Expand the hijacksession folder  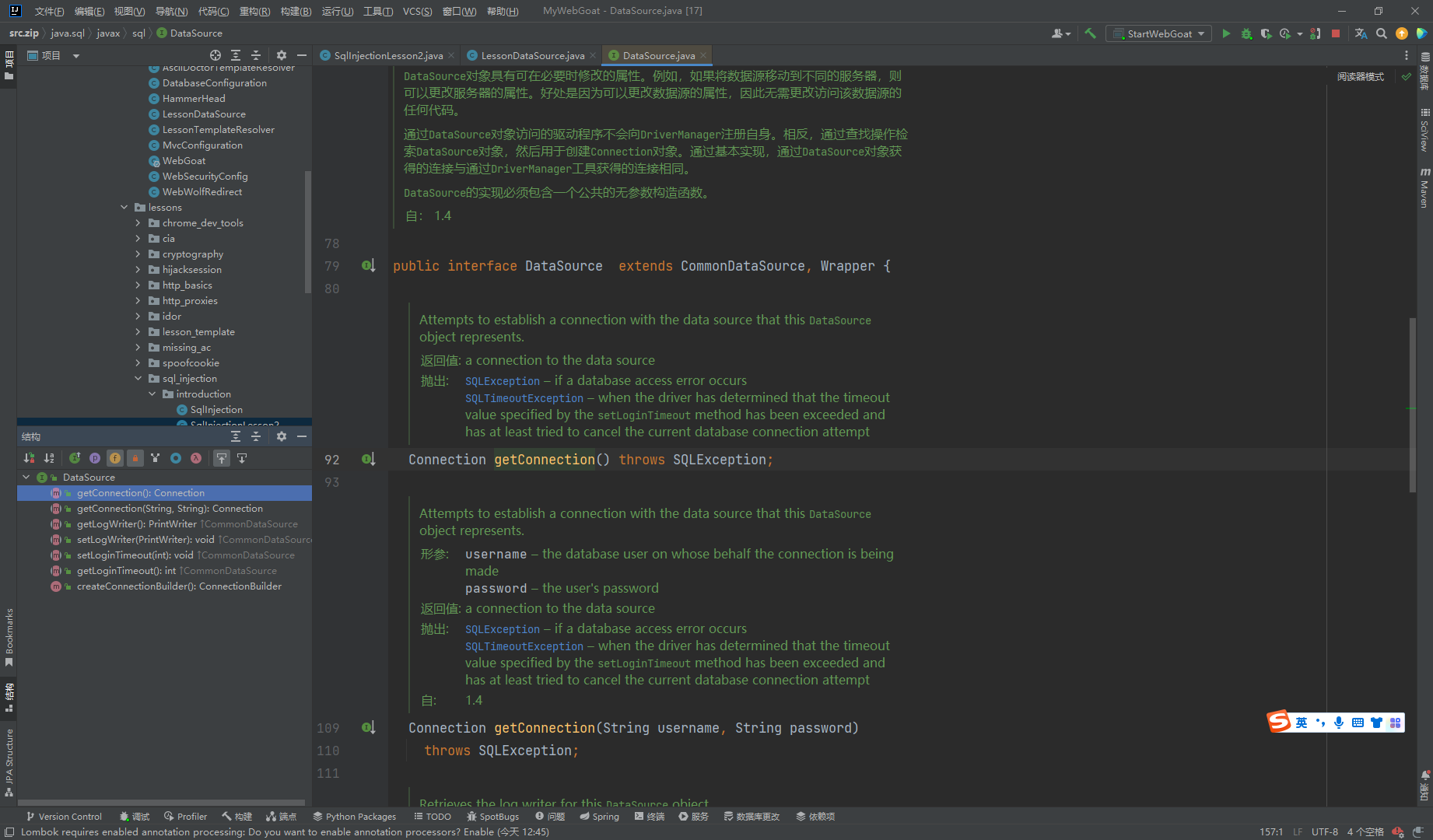pos(138,269)
